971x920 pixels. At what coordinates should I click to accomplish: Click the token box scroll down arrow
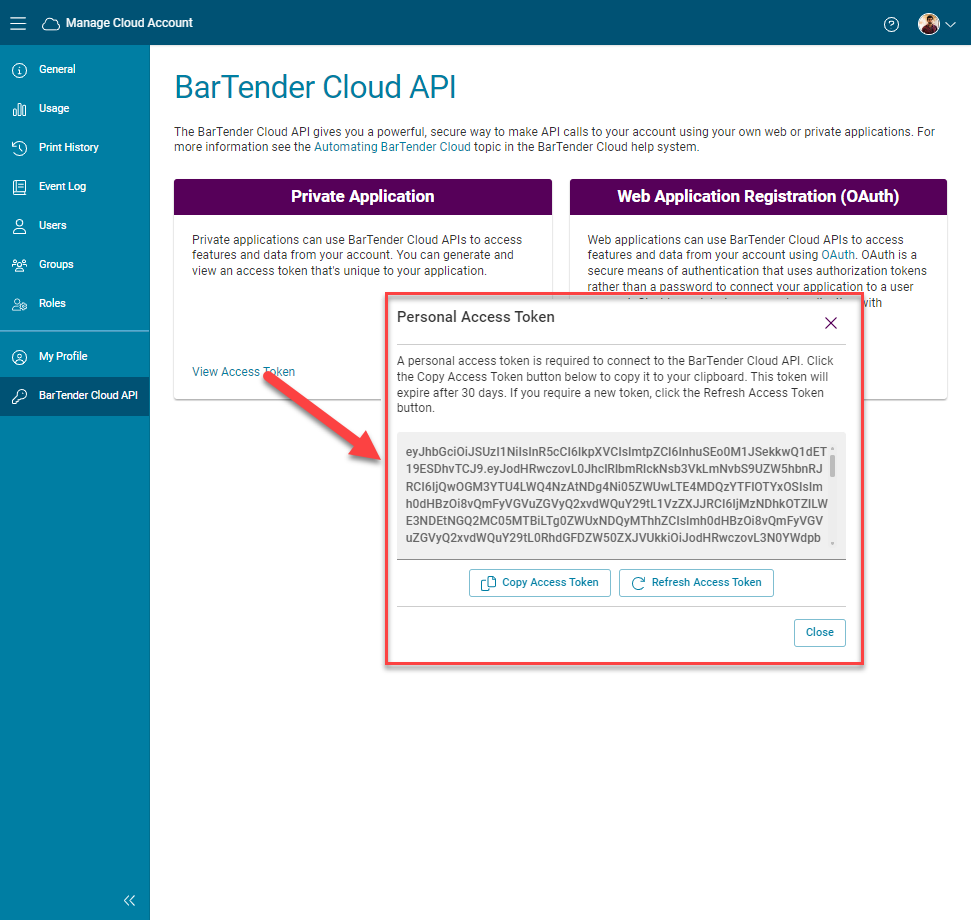(x=832, y=544)
